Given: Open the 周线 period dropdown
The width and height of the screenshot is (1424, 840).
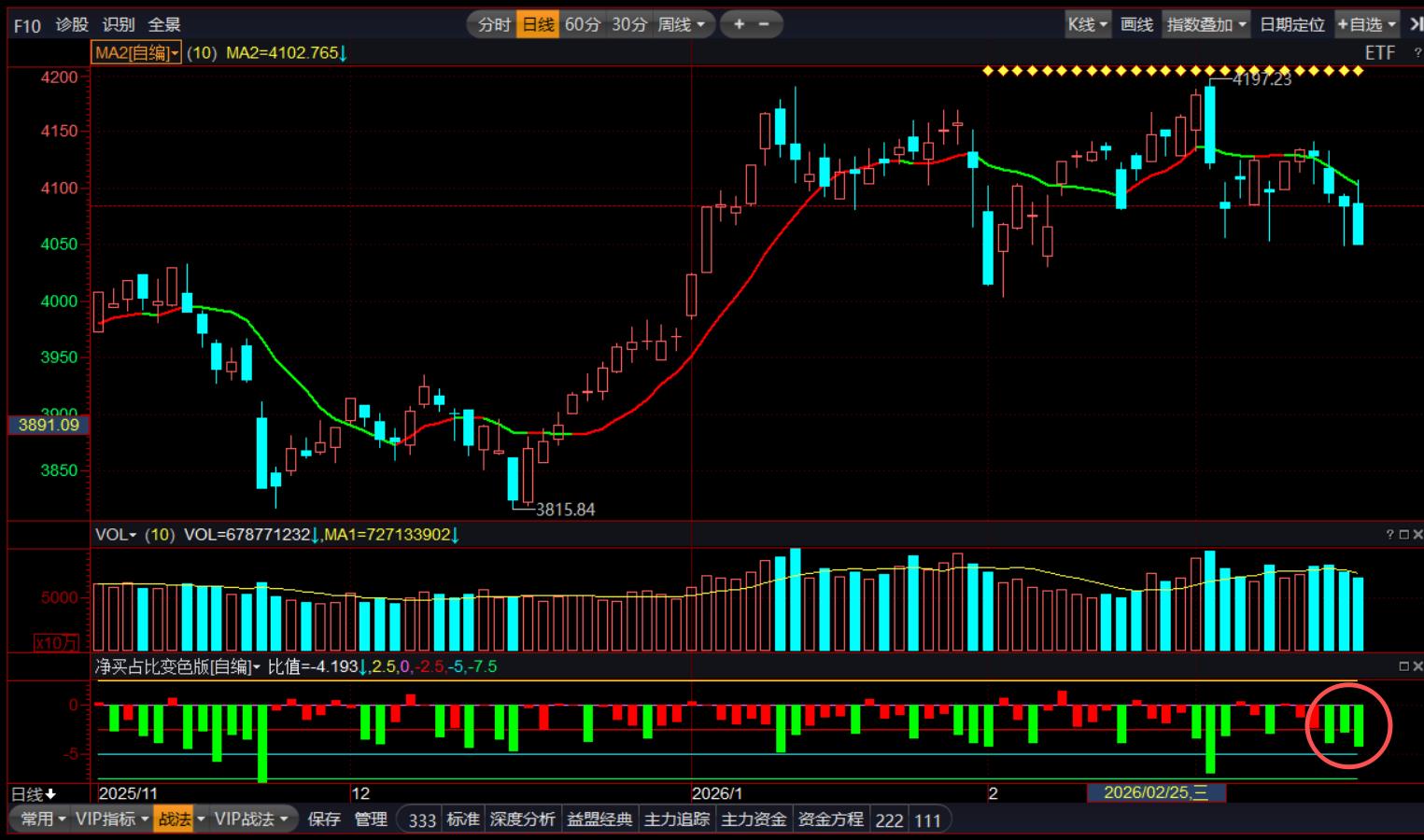Looking at the screenshot, I should pos(682,24).
